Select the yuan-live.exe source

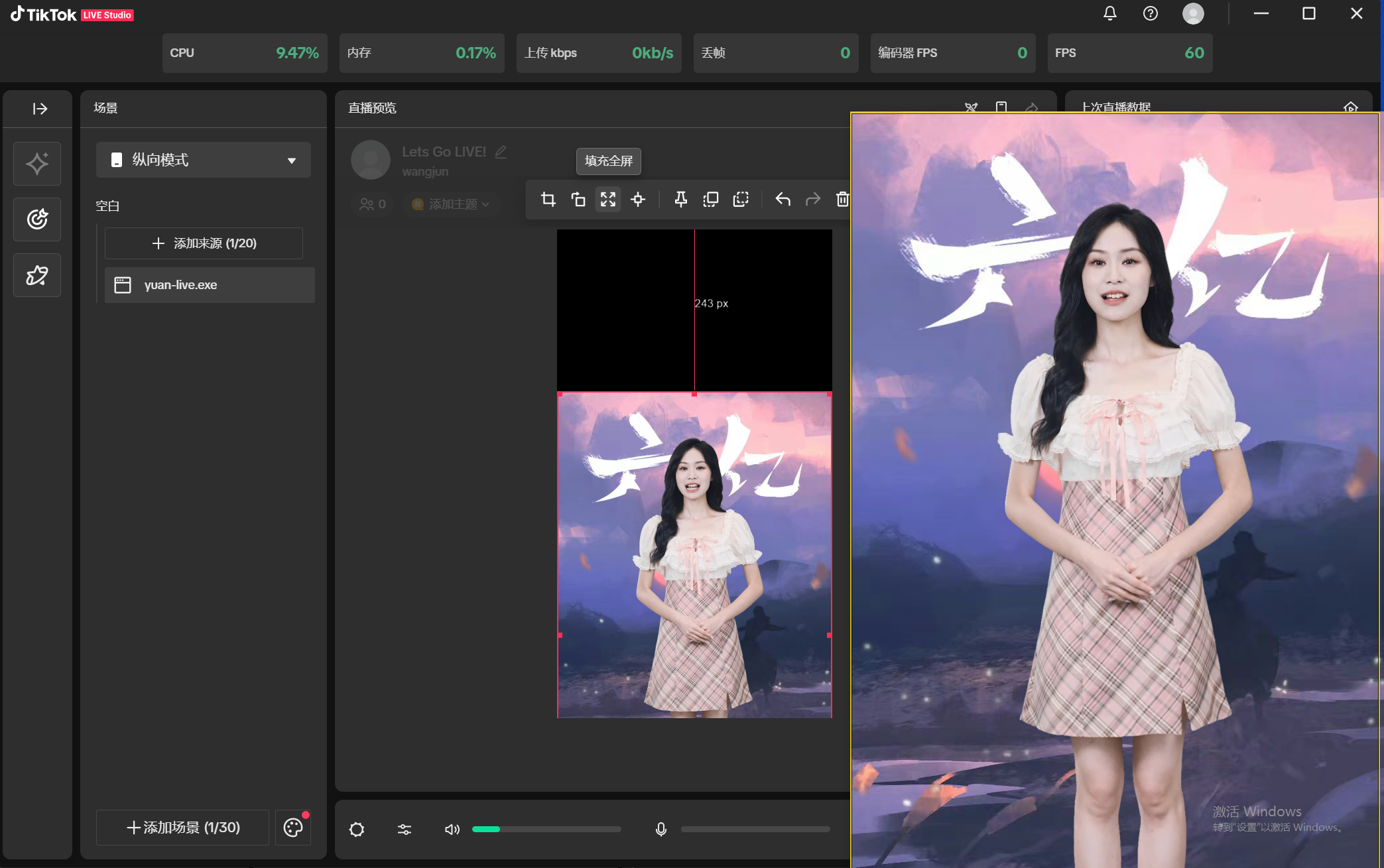[210, 285]
